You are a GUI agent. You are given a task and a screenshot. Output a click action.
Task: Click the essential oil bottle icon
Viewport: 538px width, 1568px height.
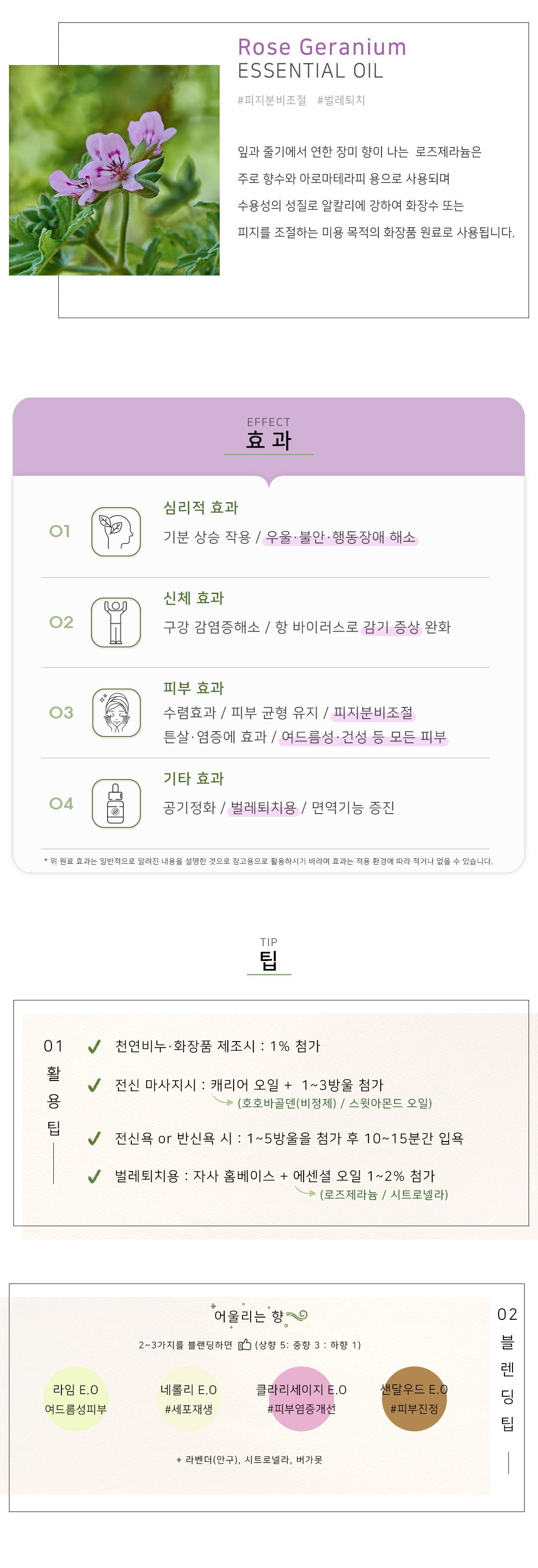(116, 803)
